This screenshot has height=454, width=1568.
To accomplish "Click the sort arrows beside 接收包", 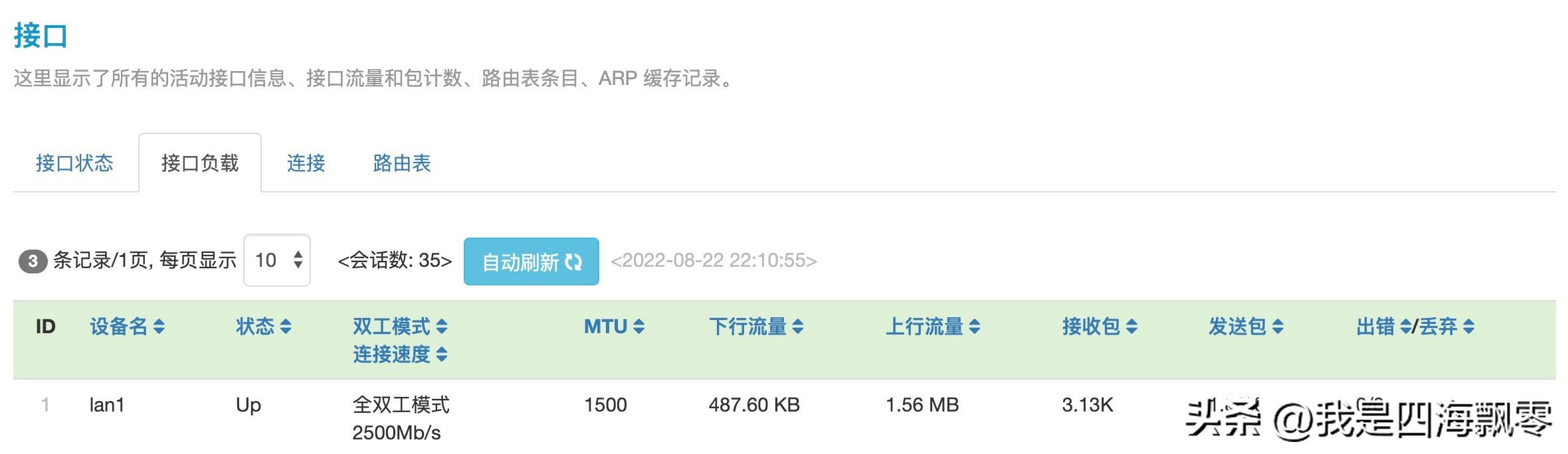I will pyautogui.click(x=1131, y=327).
